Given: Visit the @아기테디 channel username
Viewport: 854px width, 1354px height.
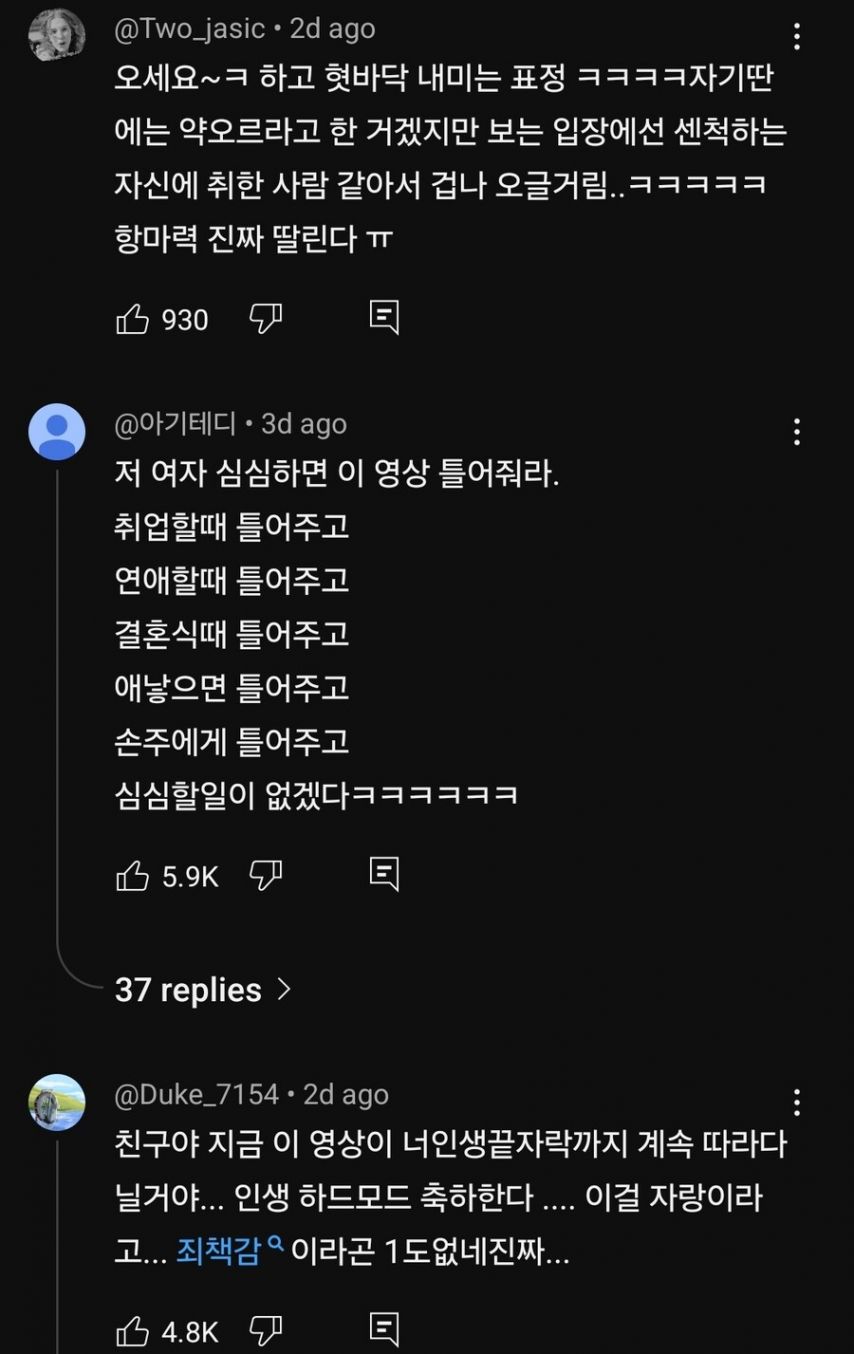Looking at the screenshot, I should click(x=175, y=424).
